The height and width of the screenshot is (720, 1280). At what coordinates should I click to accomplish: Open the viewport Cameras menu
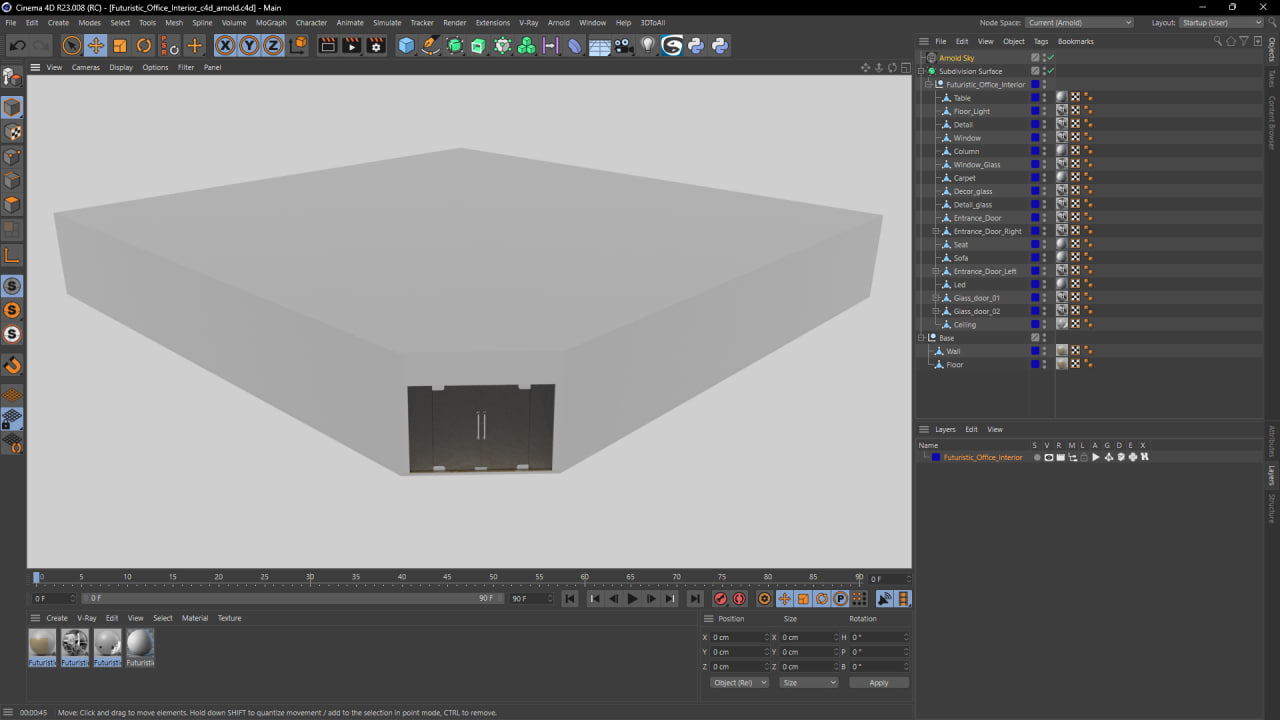pos(85,67)
